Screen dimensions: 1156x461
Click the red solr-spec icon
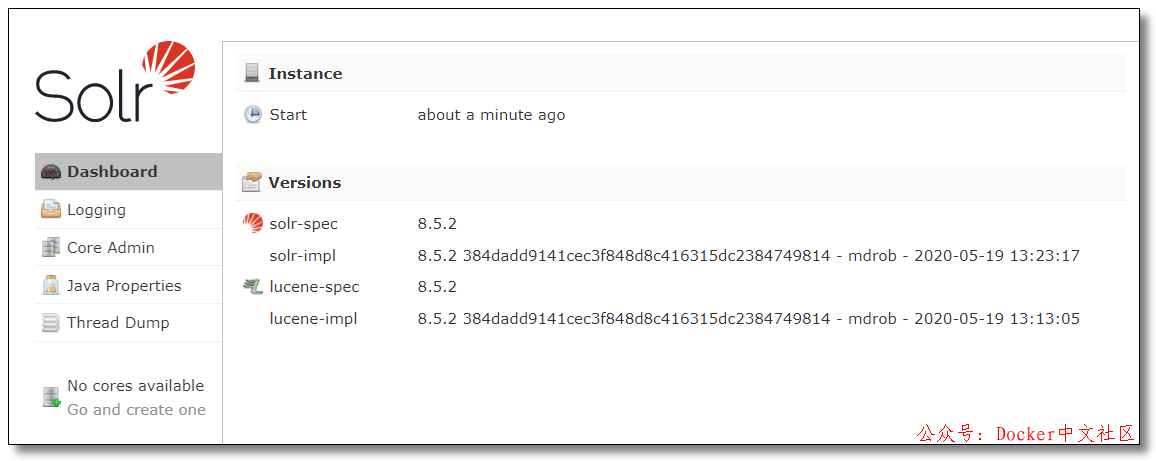coord(253,224)
